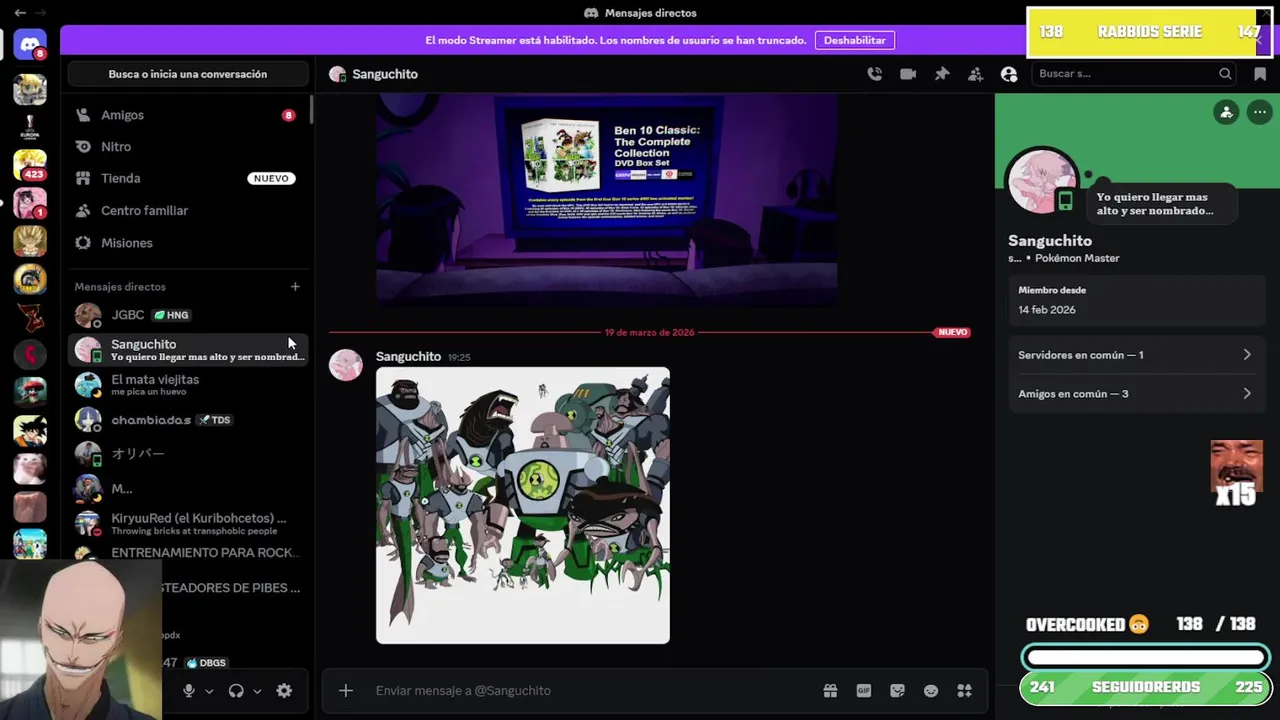The height and width of the screenshot is (720, 1280).
Task: Click the TDS tag next to chambiadas
Action: click(214, 420)
